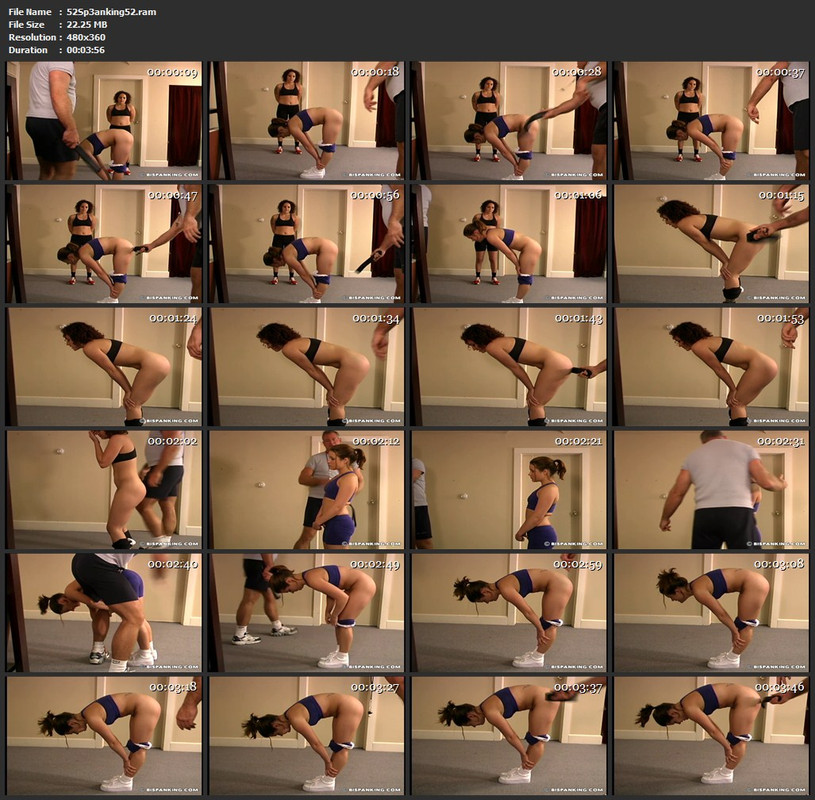
Task: Click the thumbnail marked 00:00:28
Action: [x=509, y=121]
